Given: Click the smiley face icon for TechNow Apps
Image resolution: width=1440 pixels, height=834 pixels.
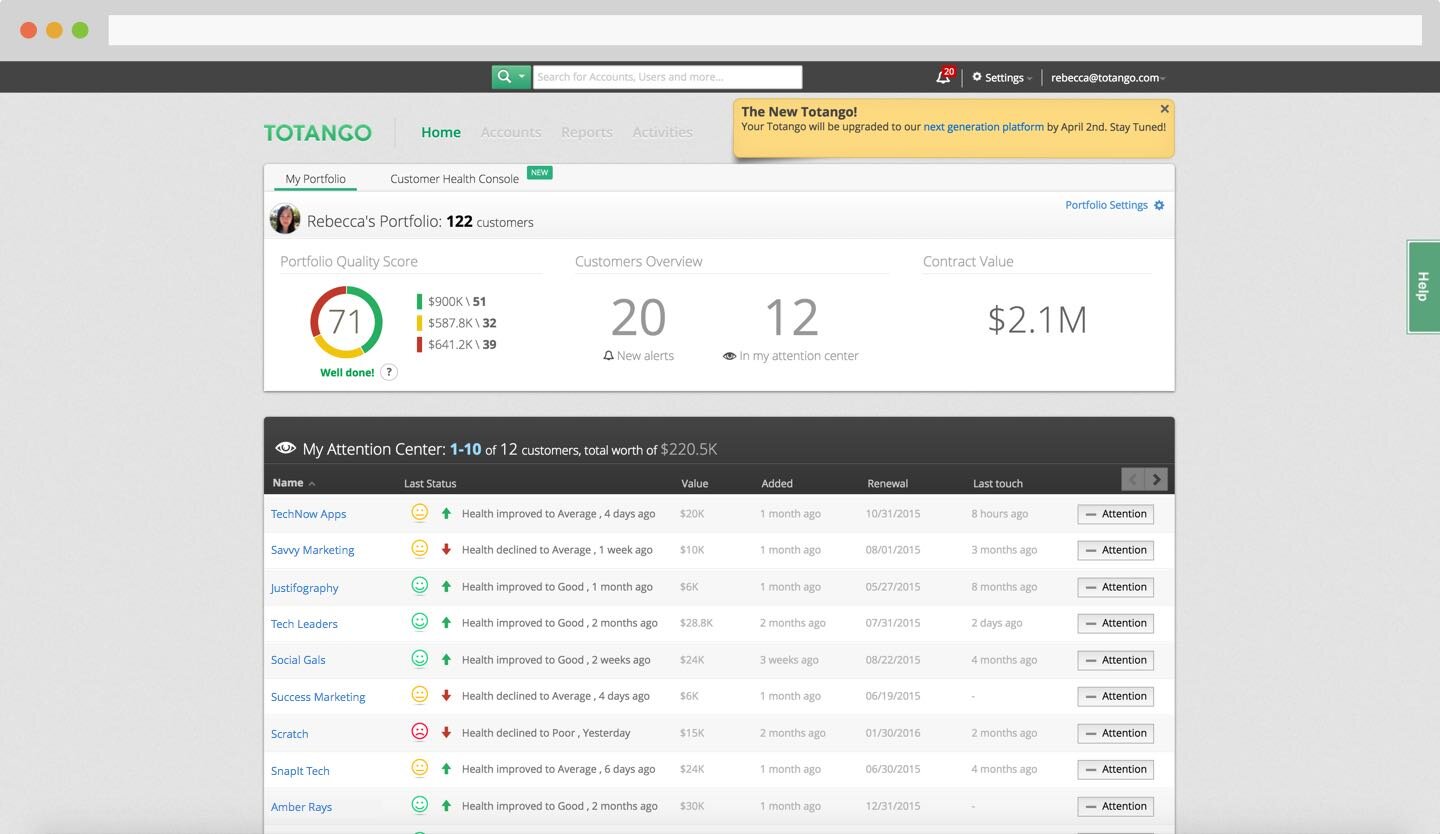Looking at the screenshot, I should (x=420, y=512).
